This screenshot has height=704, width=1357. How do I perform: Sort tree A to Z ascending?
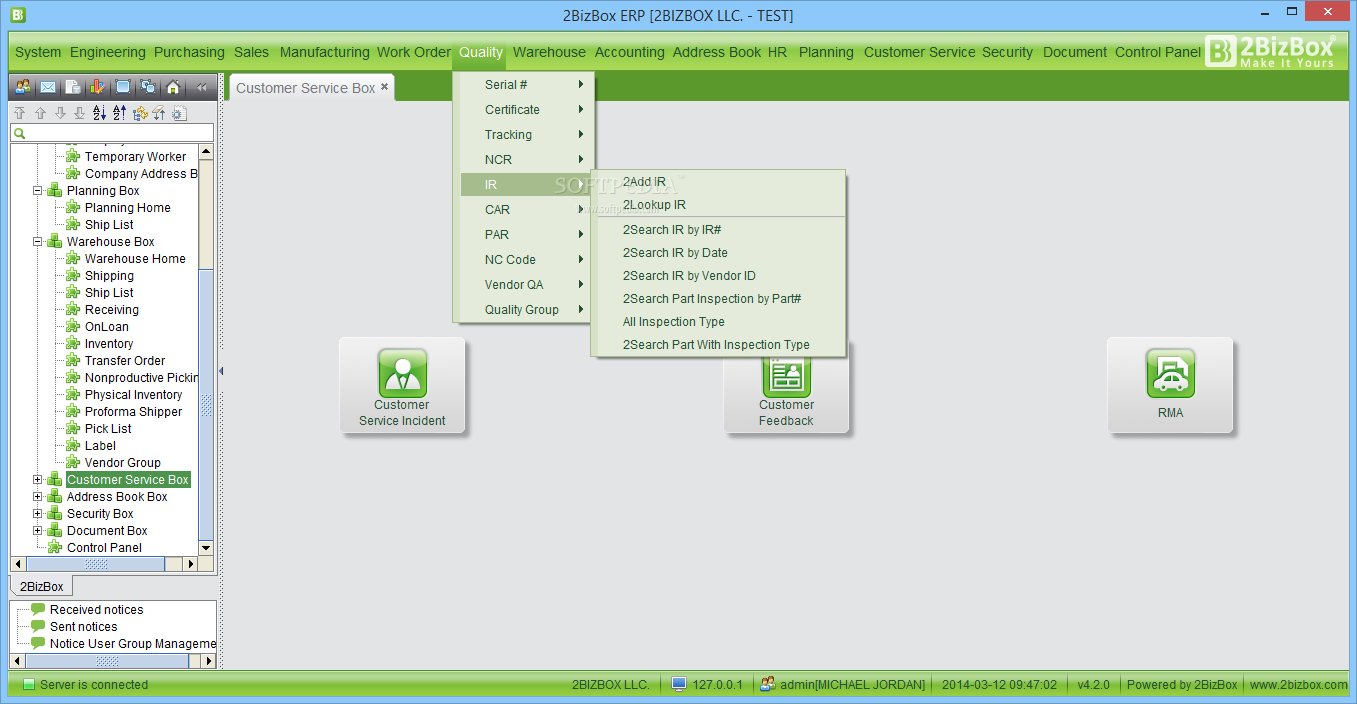coord(99,113)
